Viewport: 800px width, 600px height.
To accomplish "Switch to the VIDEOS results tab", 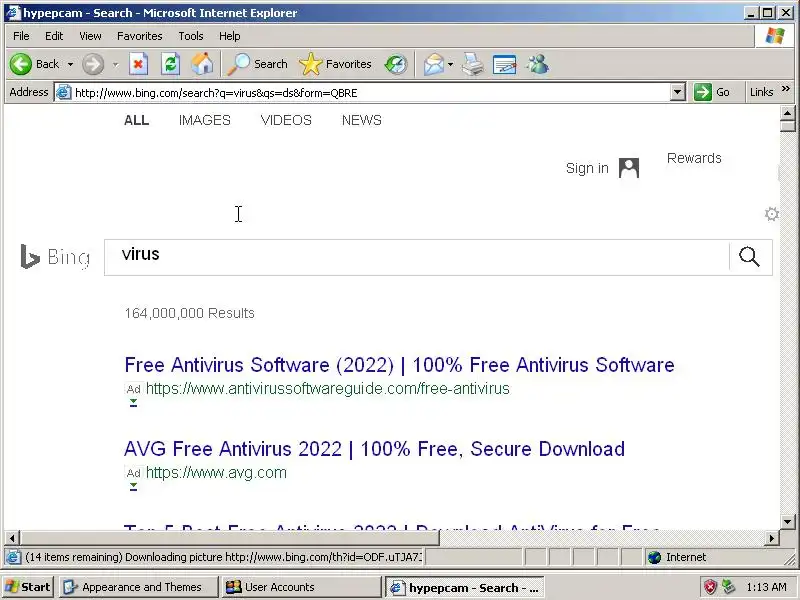I will 286,120.
